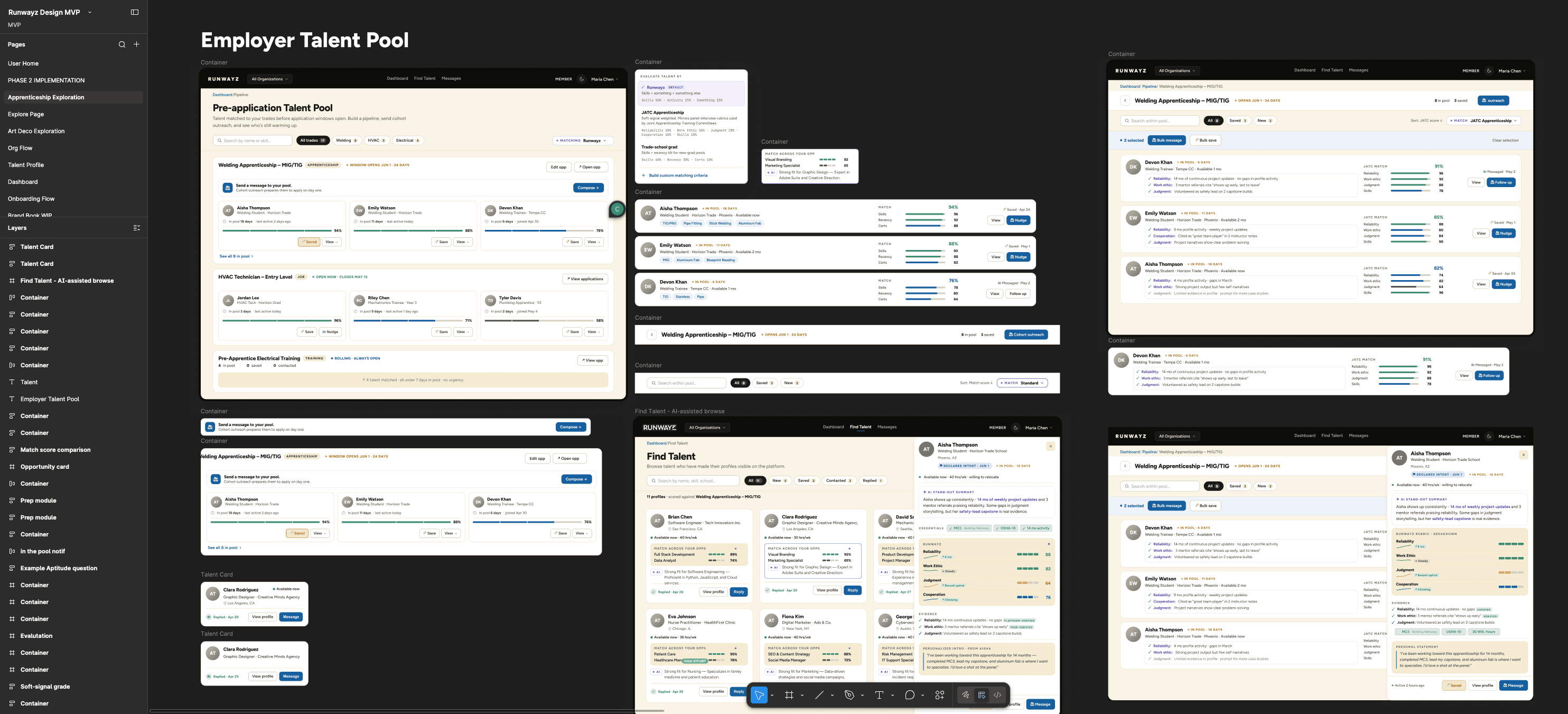The image size is (1568, 714).
Task: Select the Electrical trade filter chip
Action: [408, 141]
